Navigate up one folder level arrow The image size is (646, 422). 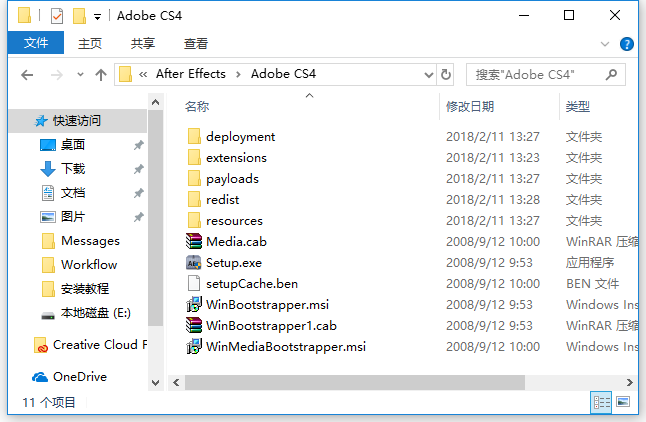[x=101, y=75]
